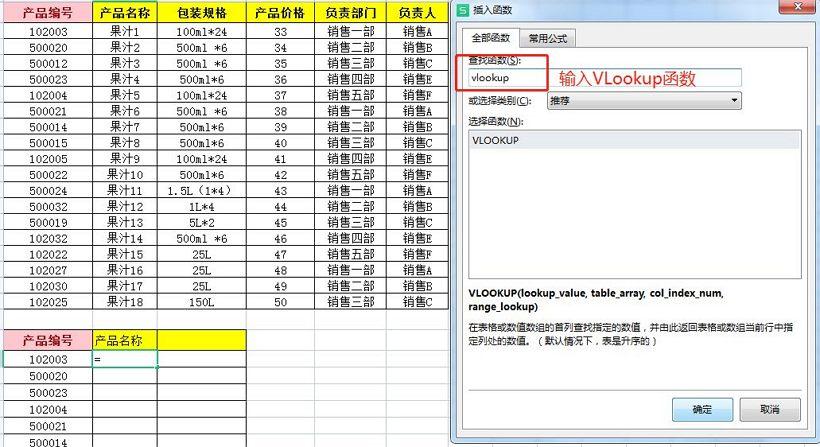Select VLOOKUP in the function list
This screenshot has height=447, width=820.
pos(634,140)
